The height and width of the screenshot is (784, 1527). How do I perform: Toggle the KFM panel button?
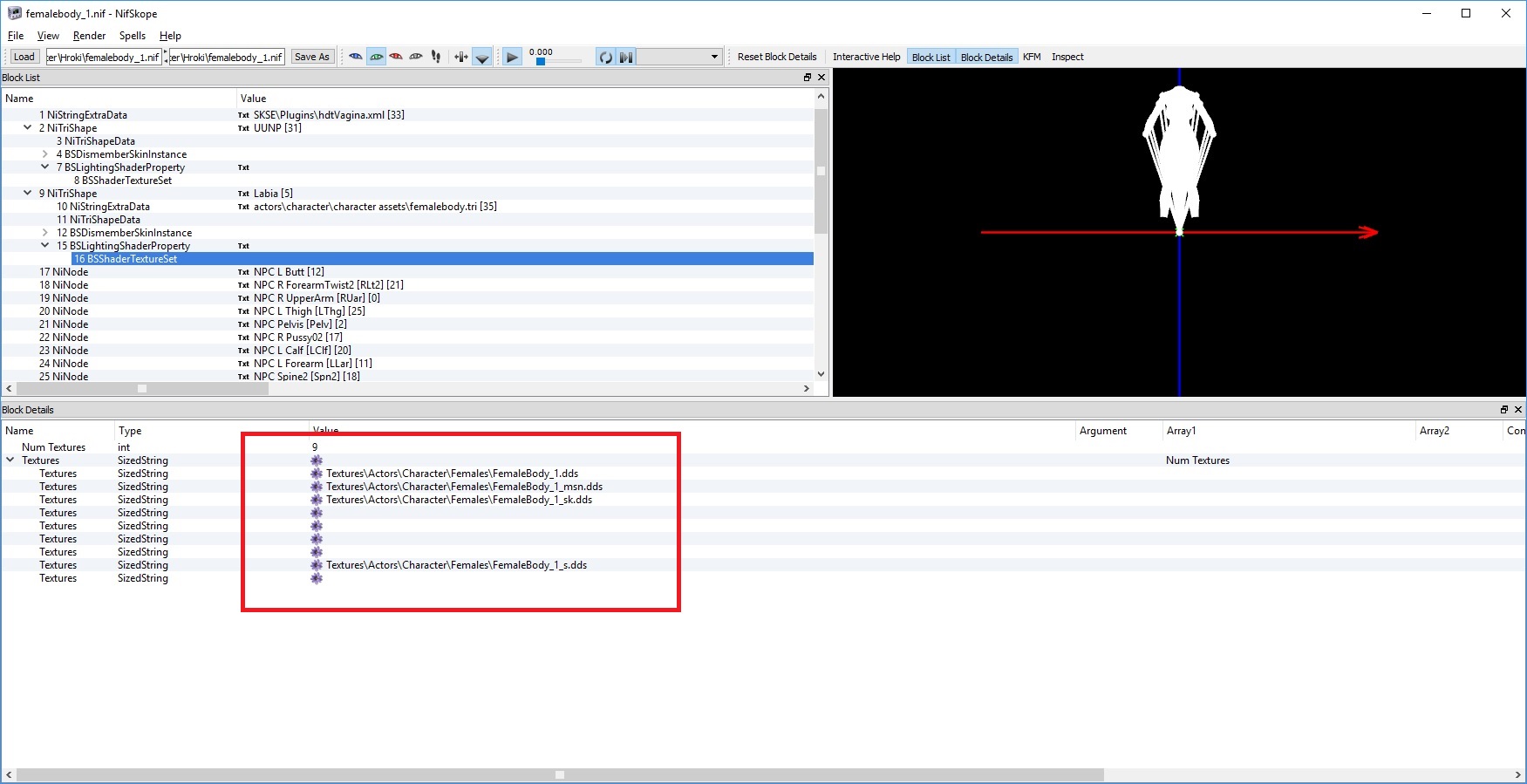tap(1032, 57)
